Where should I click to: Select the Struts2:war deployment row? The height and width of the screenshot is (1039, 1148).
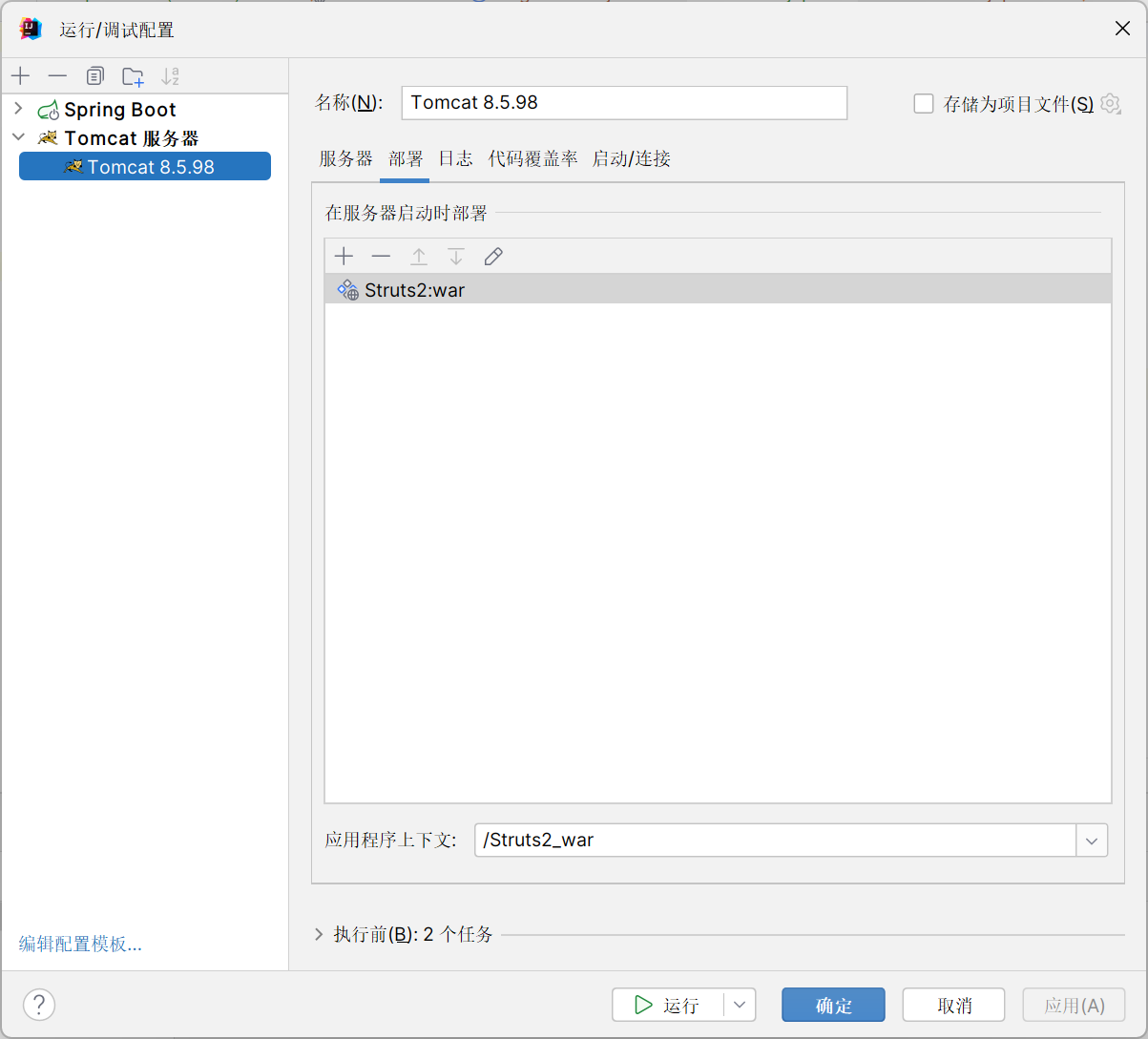coord(718,289)
